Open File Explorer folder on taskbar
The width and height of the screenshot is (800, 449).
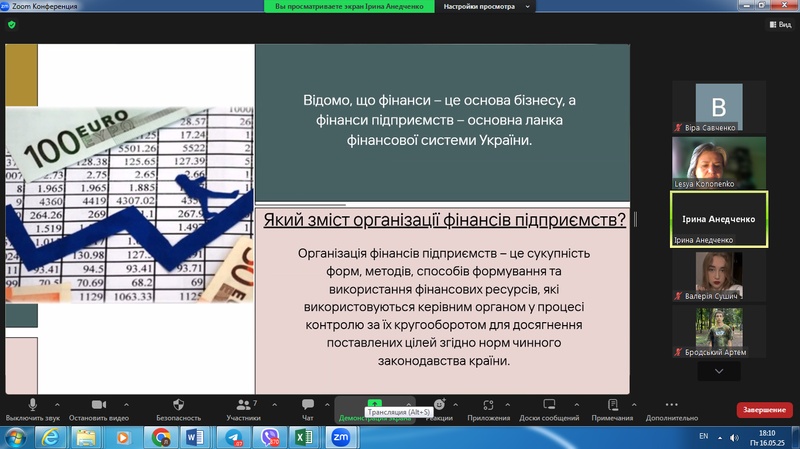coord(86,438)
